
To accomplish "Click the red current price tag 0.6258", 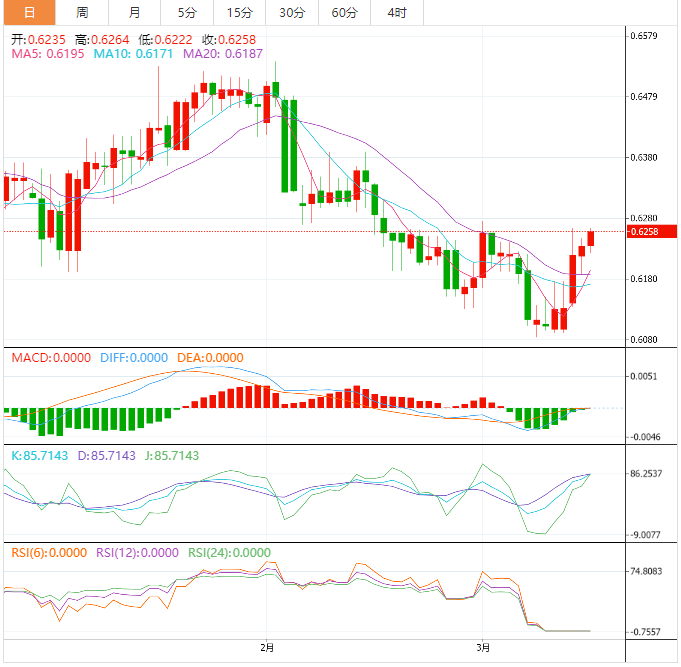I will pyautogui.click(x=652, y=231).
